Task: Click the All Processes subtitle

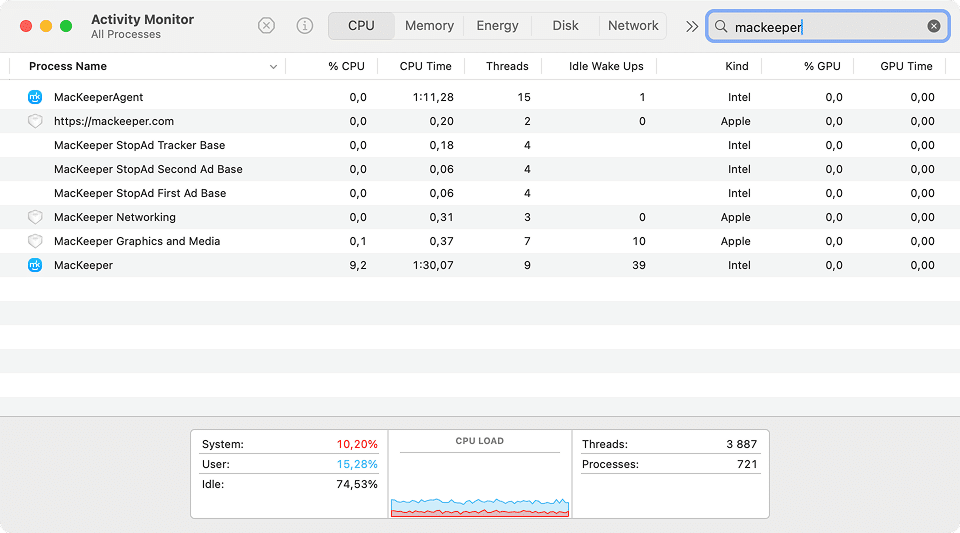Action: [x=126, y=35]
